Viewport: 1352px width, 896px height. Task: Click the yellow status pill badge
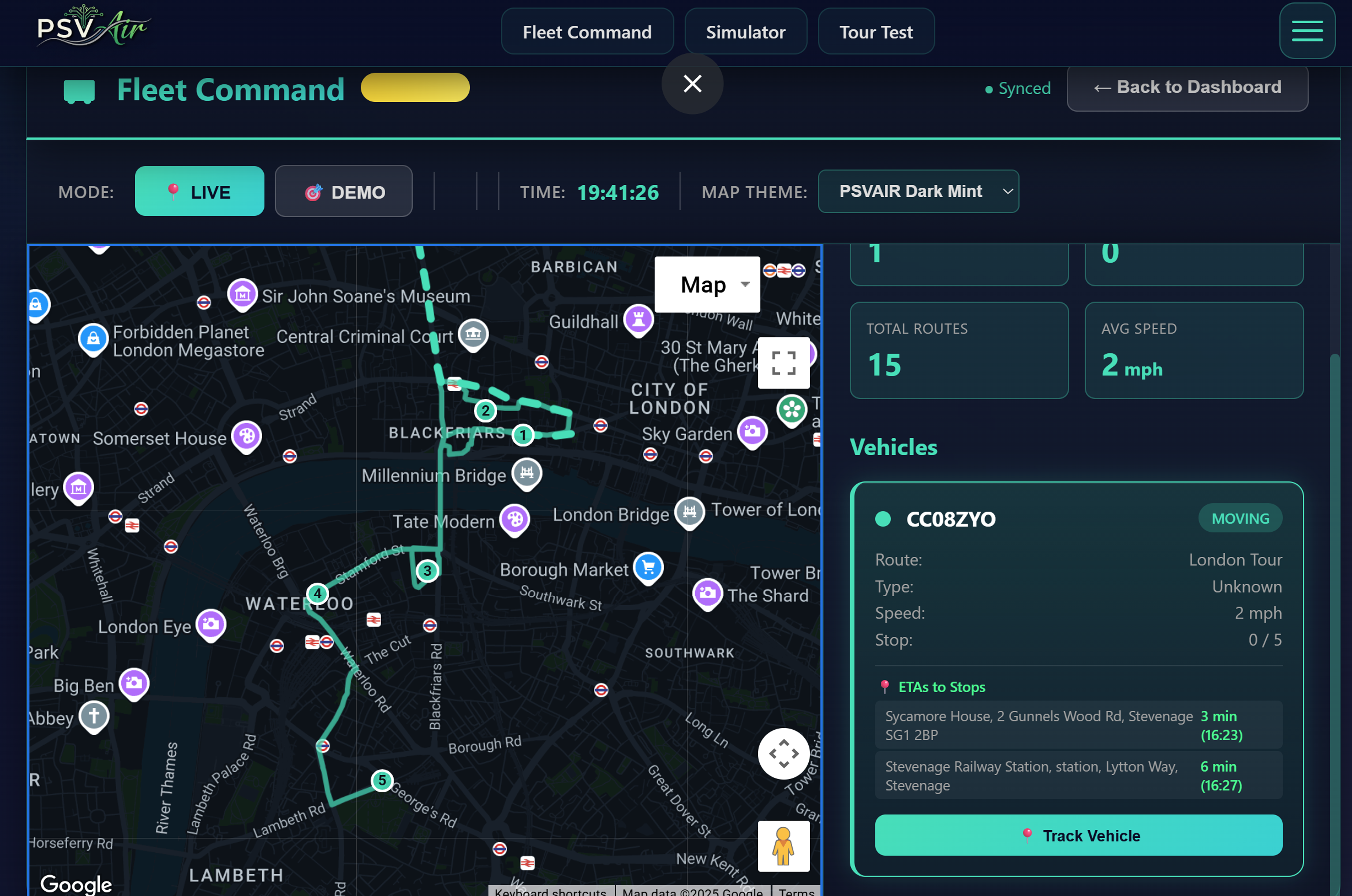pyautogui.click(x=415, y=87)
